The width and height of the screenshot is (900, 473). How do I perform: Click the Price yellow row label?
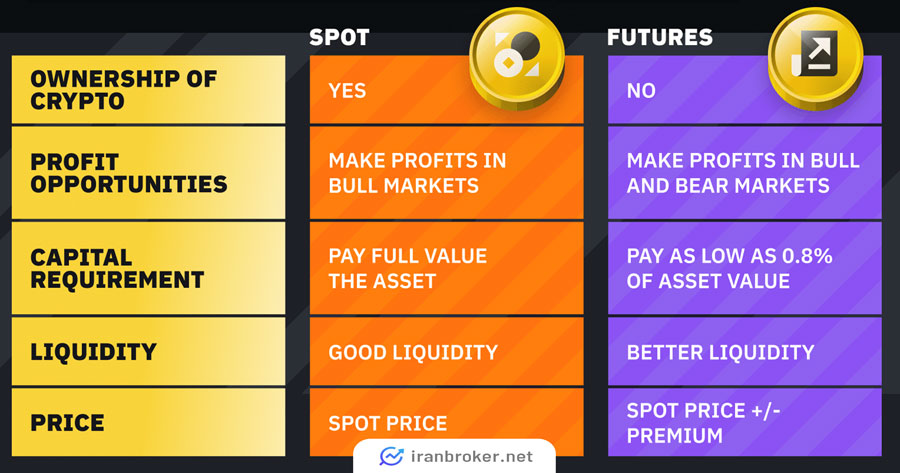[x=148, y=422]
